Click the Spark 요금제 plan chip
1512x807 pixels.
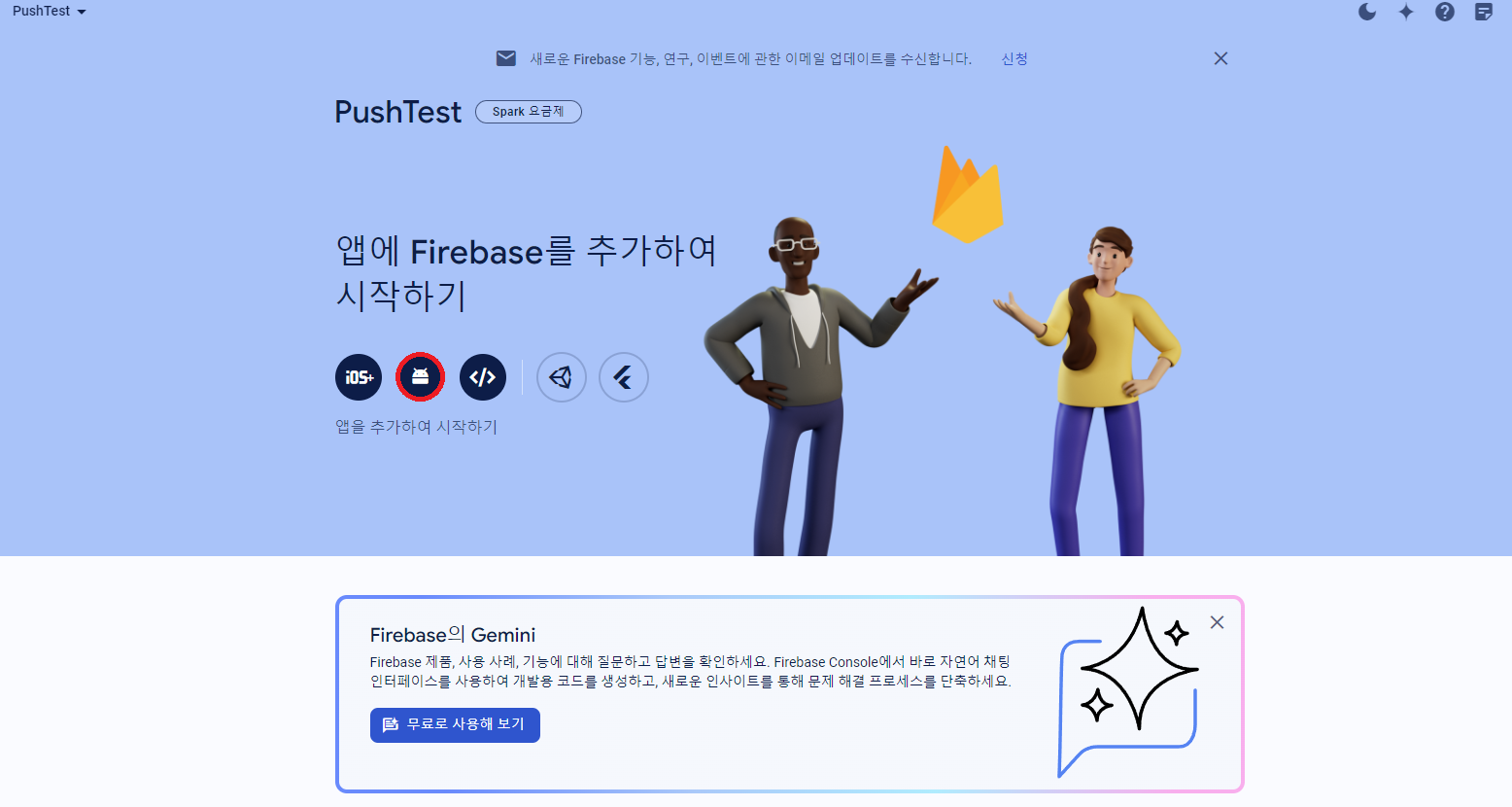point(529,112)
